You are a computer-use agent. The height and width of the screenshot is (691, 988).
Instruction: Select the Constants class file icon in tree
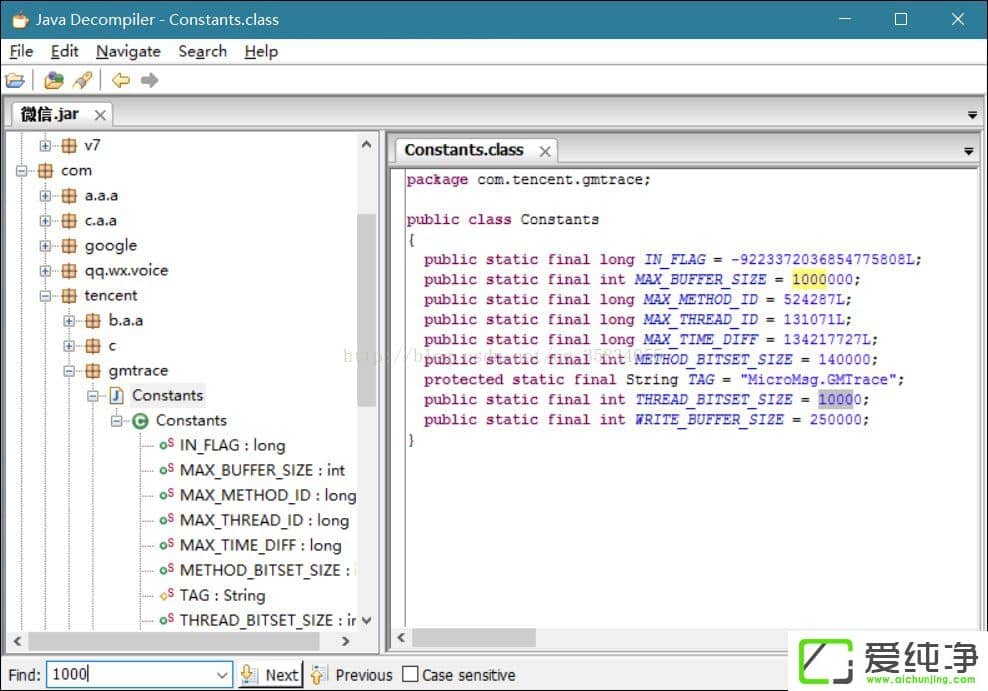tap(117, 396)
